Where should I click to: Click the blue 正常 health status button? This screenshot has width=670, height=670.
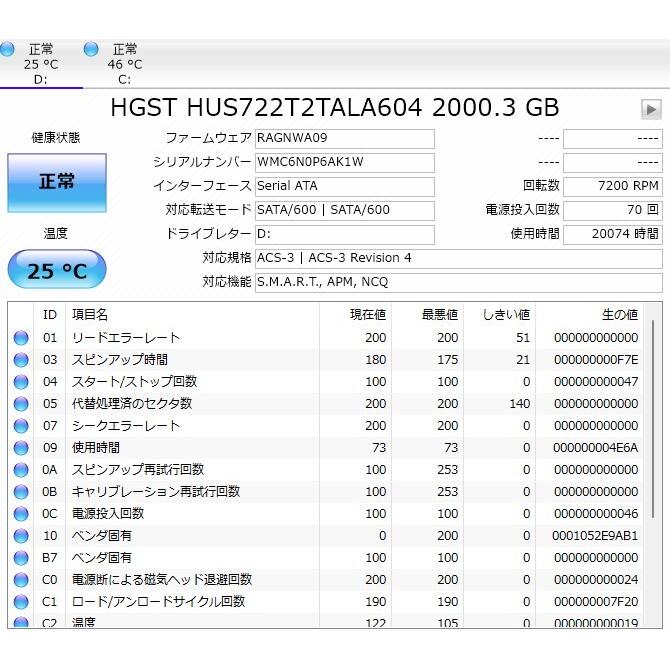pos(57,182)
